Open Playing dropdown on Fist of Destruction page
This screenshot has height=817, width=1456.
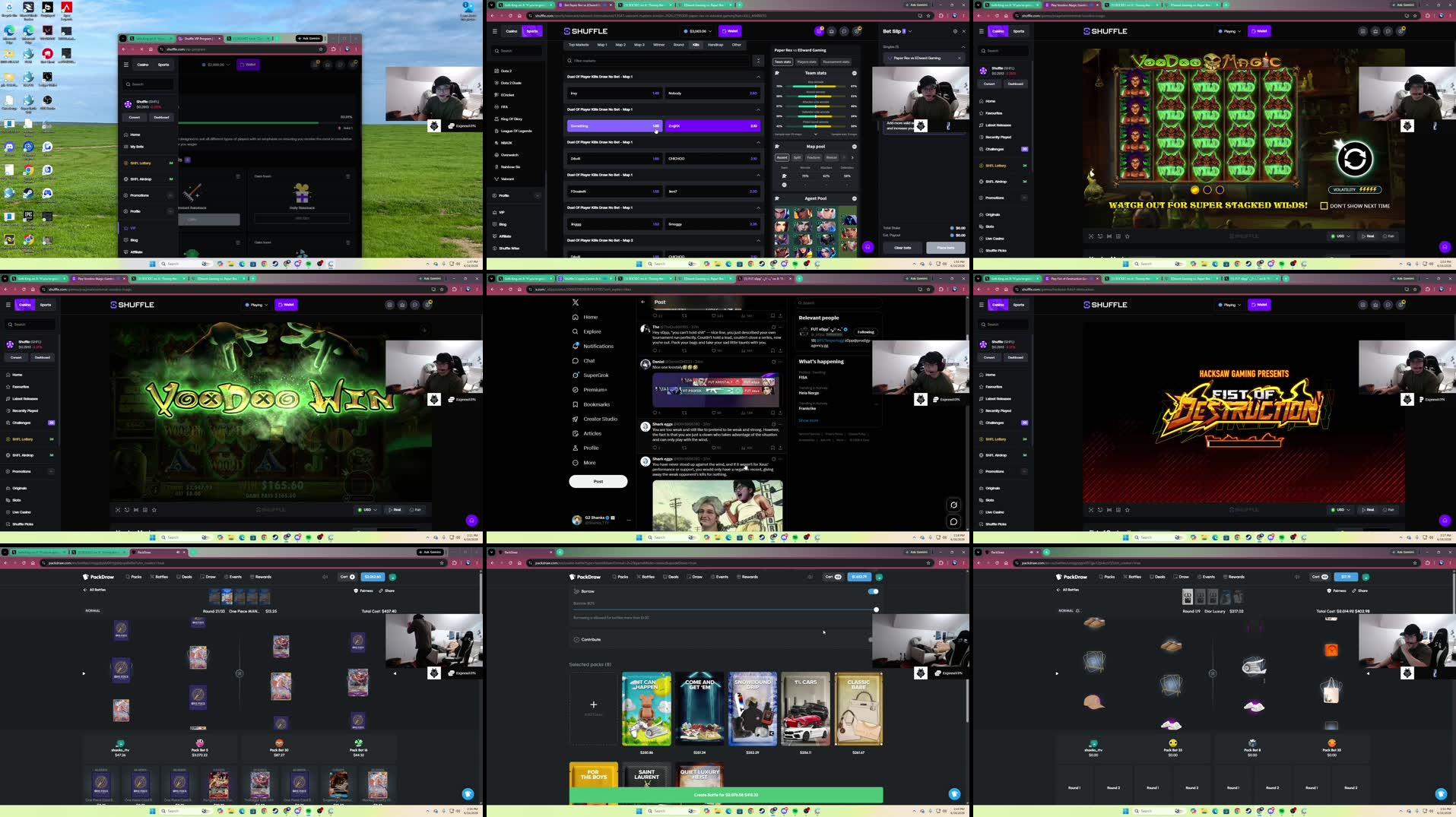click(x=1229, y=305)
